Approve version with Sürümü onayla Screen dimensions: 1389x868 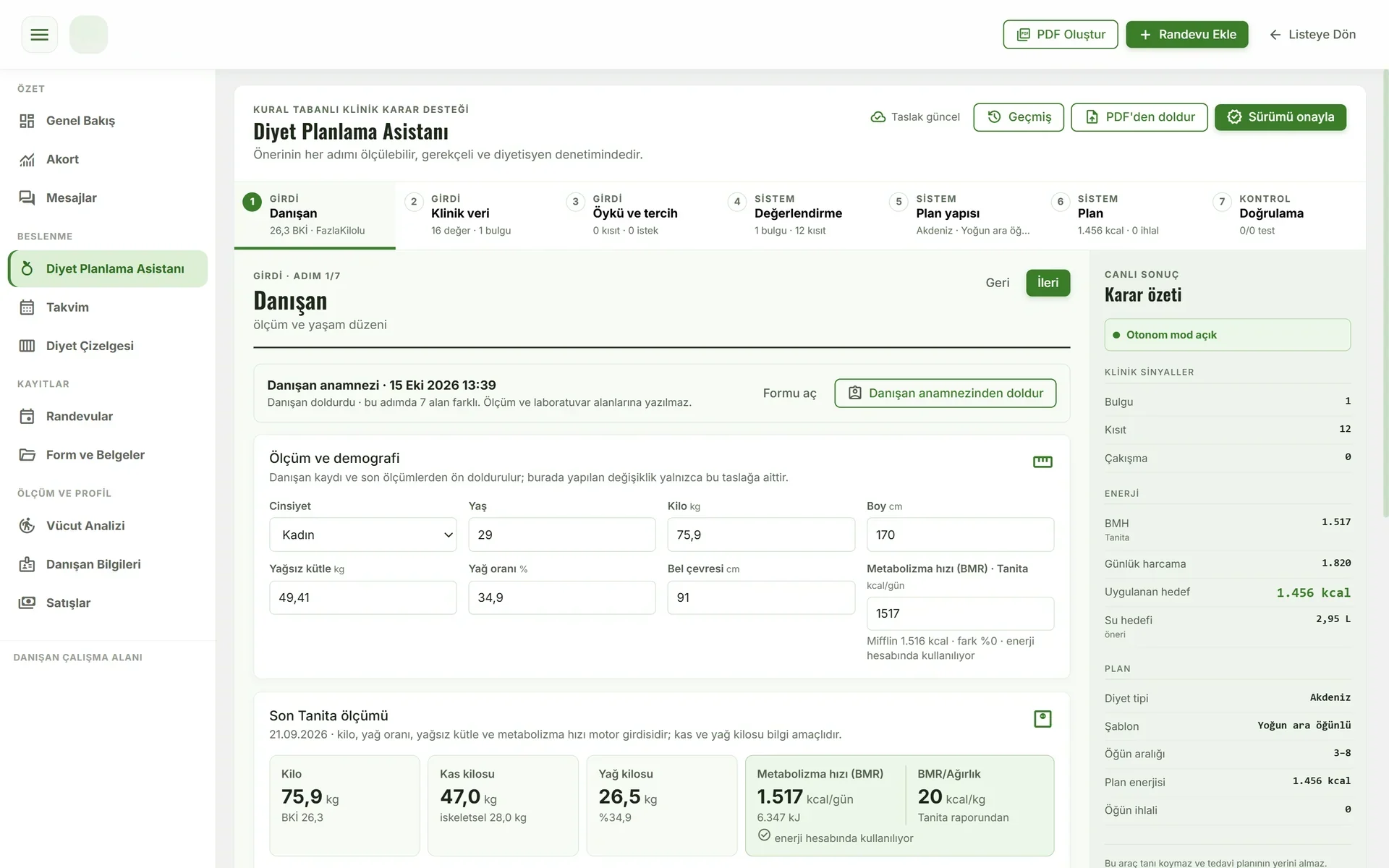tap(1280, 117)
